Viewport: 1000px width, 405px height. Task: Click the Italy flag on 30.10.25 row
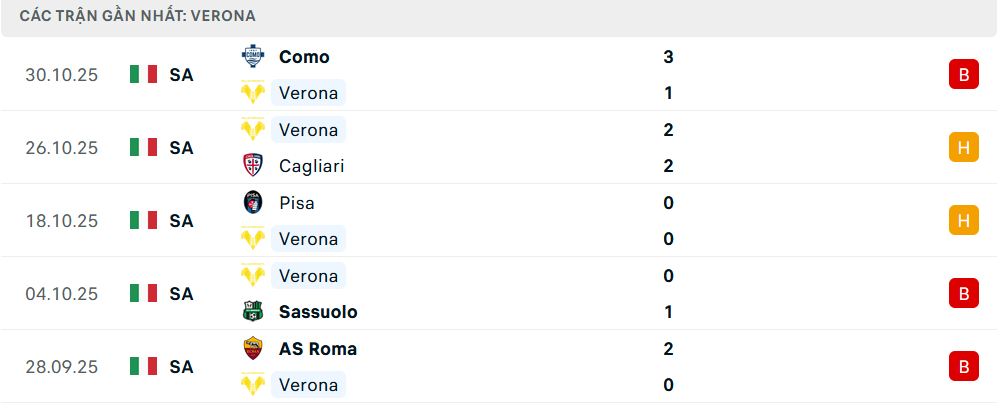click(x=144, y=75)
